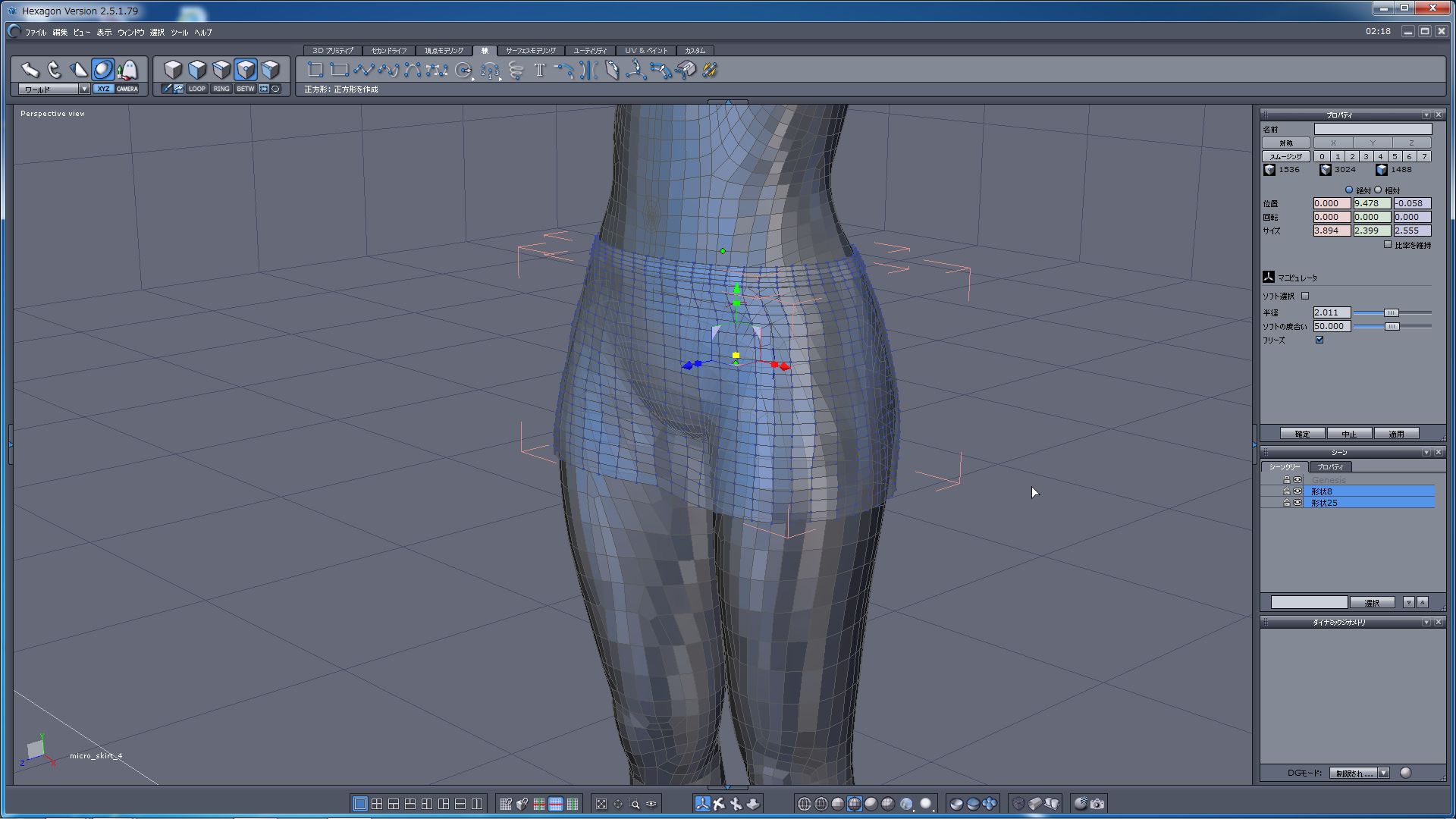Click the スムージング button
This screenshot has width=1456, height=819.
pyautogui.click(x=1285, y=156)
